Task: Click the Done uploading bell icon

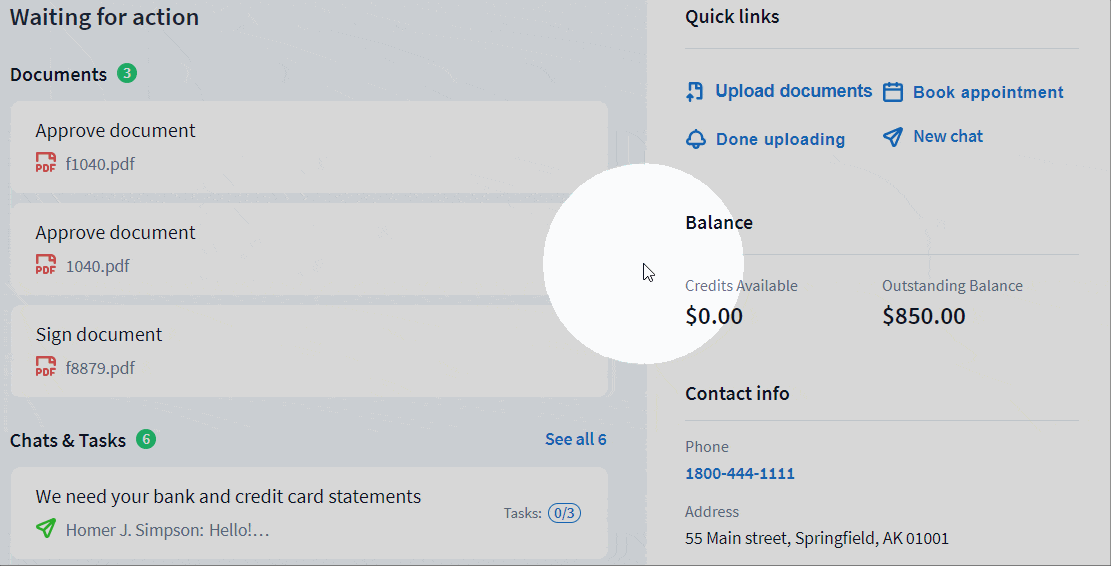Action: 696,139
